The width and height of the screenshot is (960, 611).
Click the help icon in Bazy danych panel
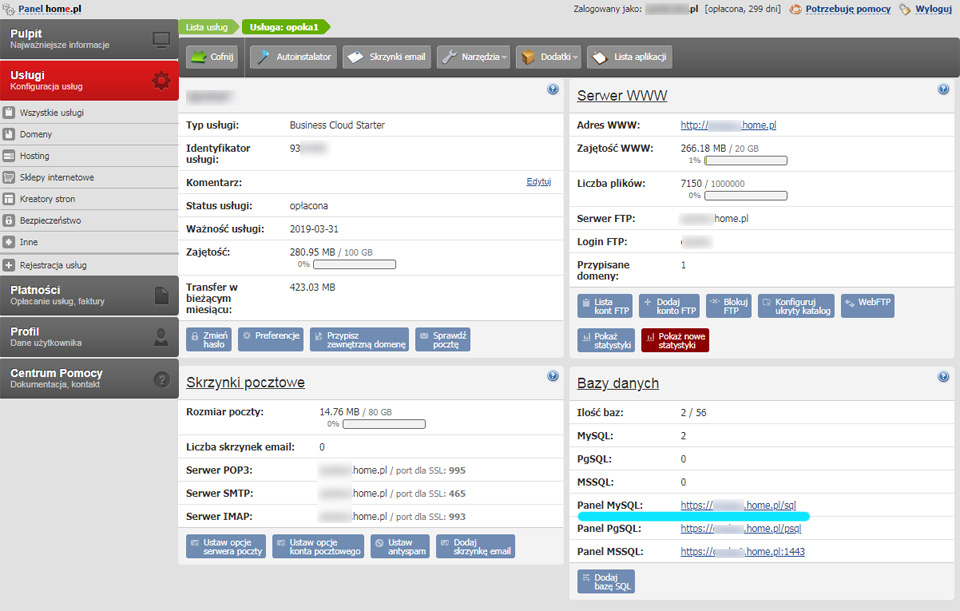click(943, 377)
